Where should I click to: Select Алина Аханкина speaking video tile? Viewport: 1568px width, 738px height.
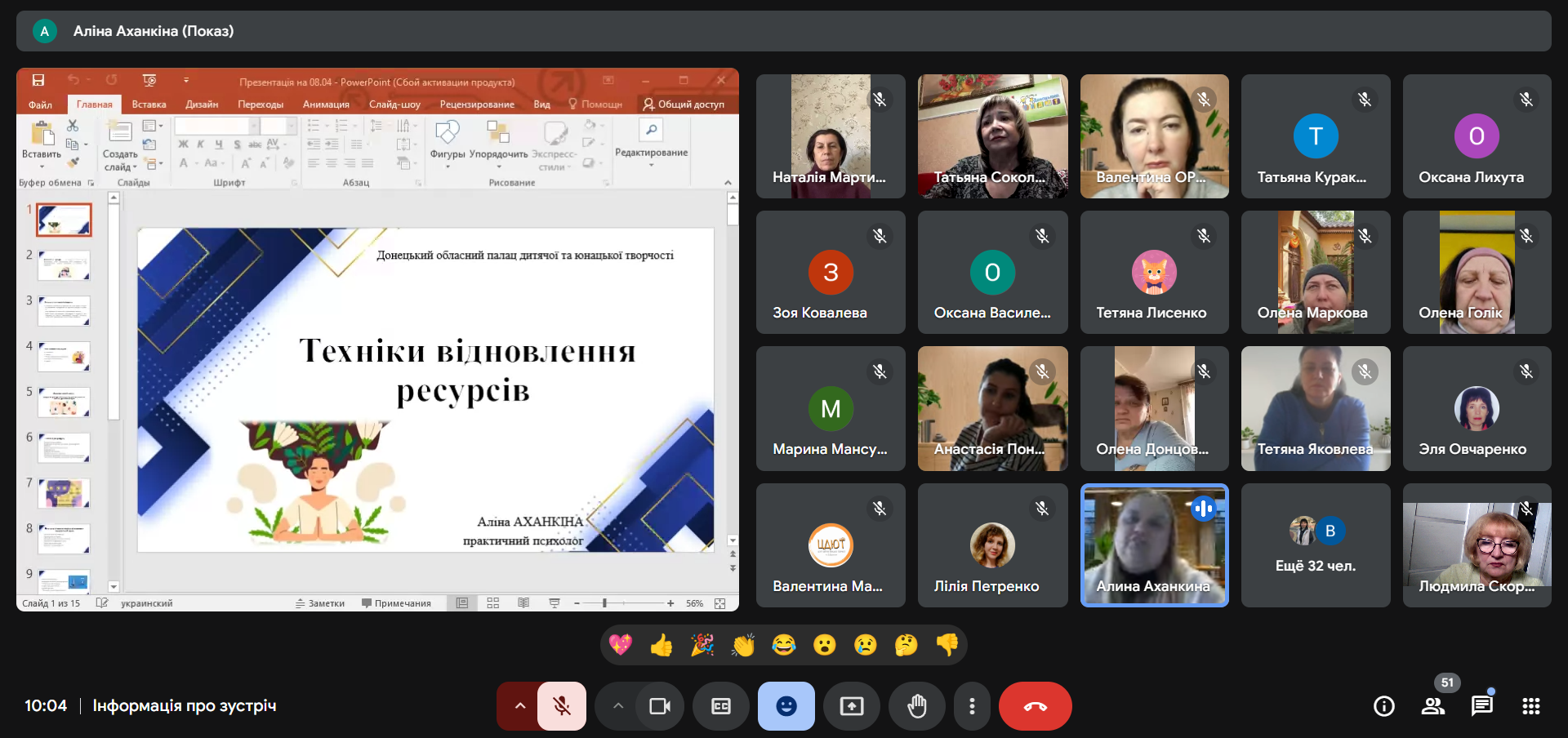[x=1154, y=545]
